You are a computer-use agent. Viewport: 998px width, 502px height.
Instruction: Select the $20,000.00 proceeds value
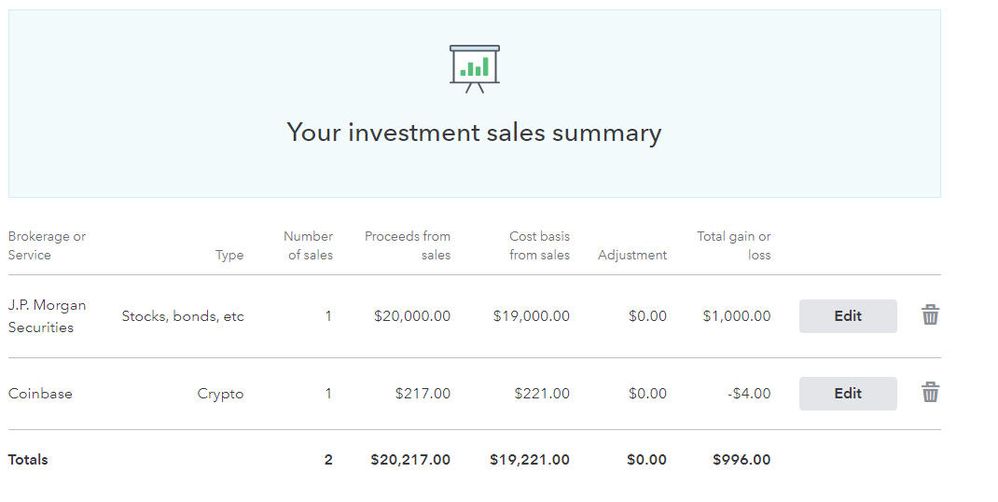[412, 316]
